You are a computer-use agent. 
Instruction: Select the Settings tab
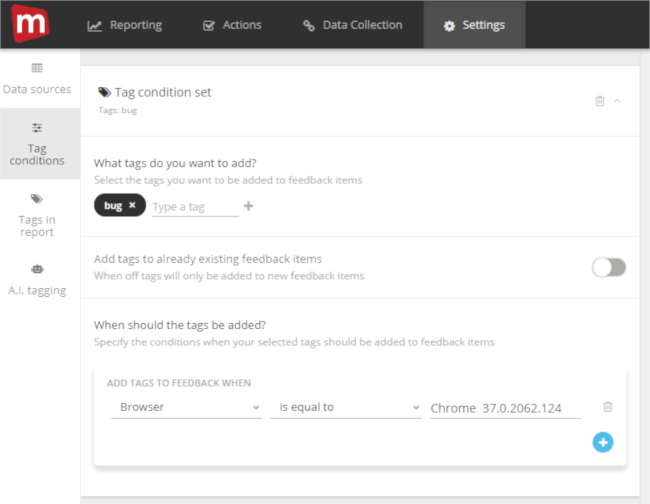tap(474, 25)
